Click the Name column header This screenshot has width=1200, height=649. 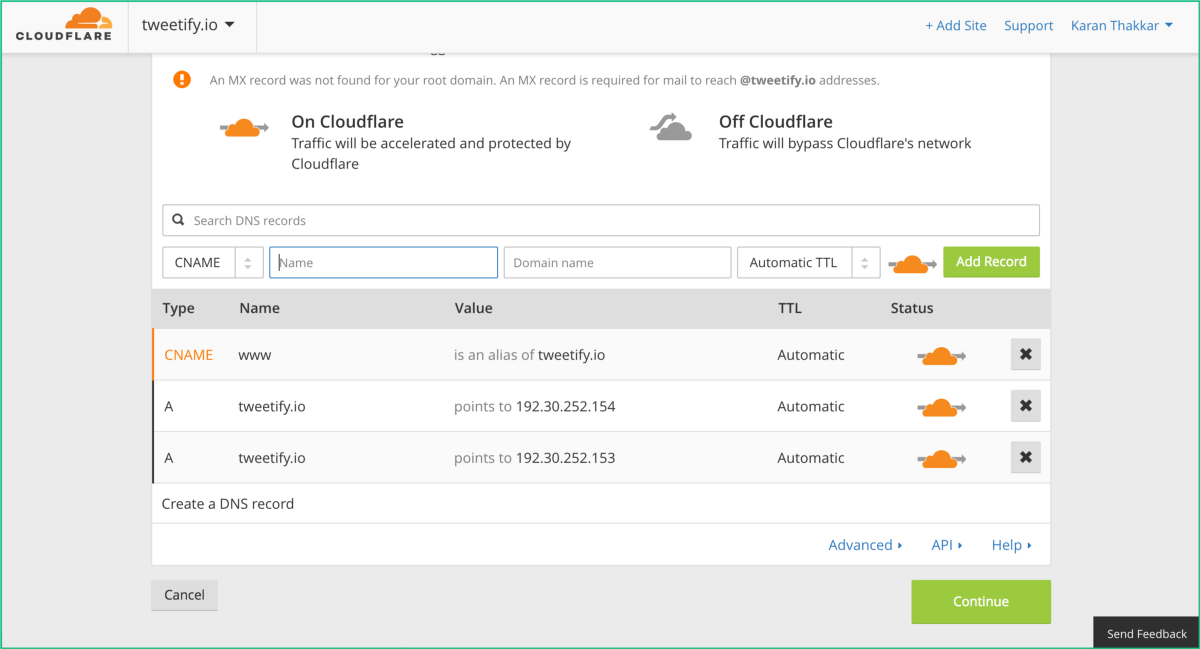[x=259, y=308]
